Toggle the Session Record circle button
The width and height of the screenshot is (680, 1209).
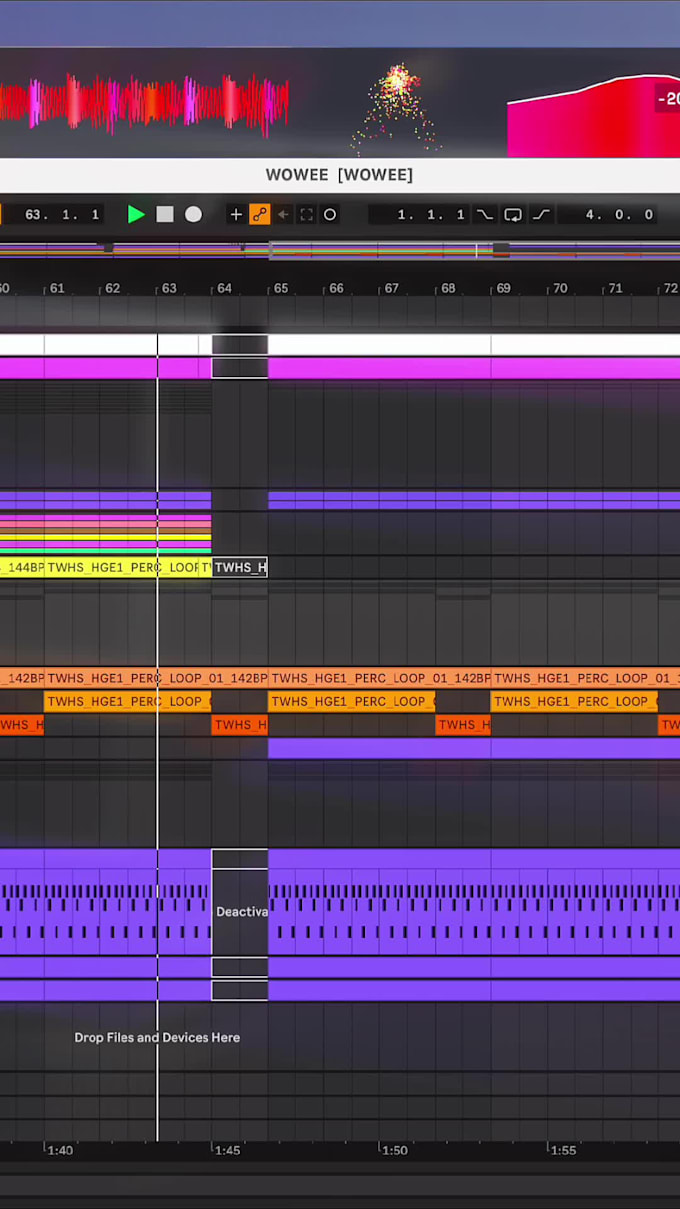coord(330,214)
